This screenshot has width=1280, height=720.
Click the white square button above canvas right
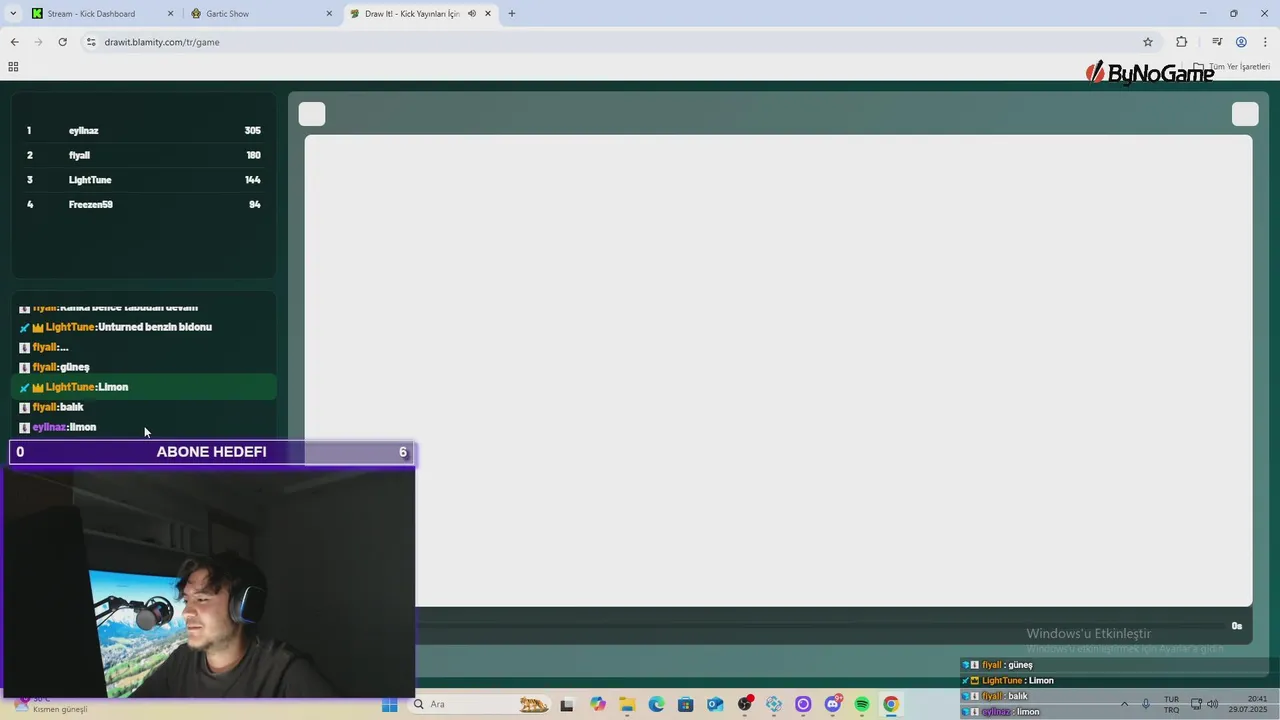coord(1245,114)
